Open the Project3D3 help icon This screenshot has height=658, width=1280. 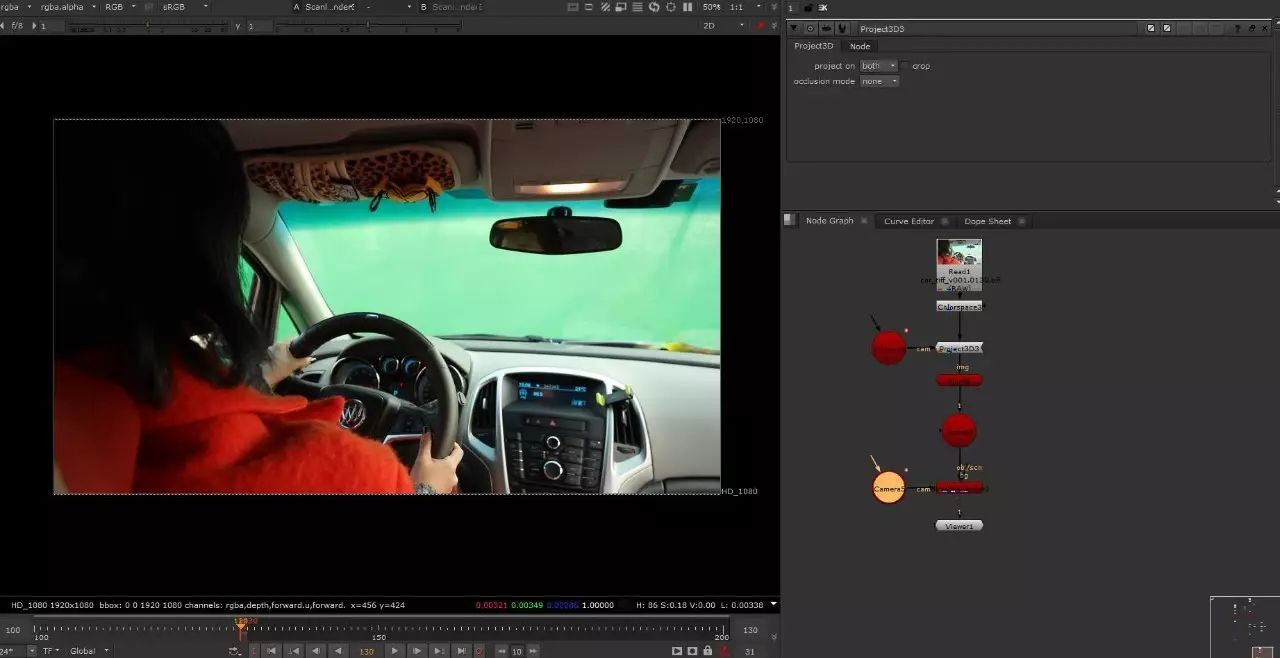pyautogui.click(x=1237, y=29)
